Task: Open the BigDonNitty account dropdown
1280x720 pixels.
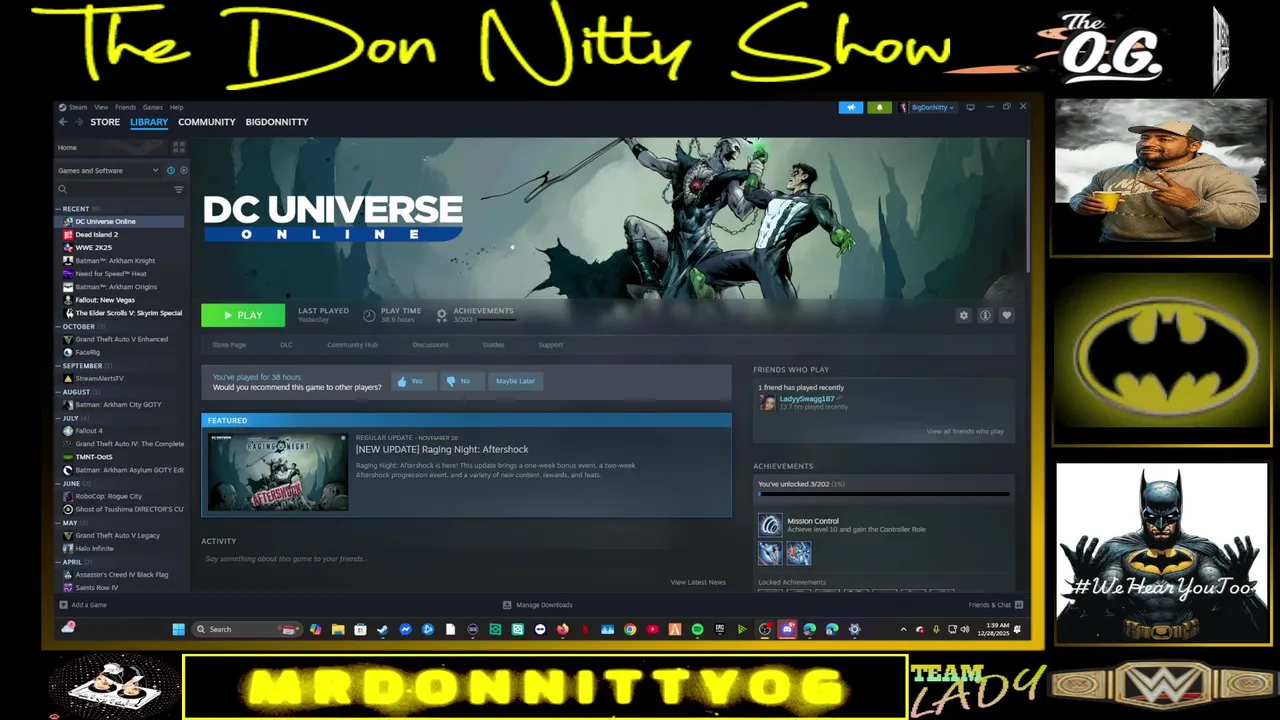Action: coord(927,107)
